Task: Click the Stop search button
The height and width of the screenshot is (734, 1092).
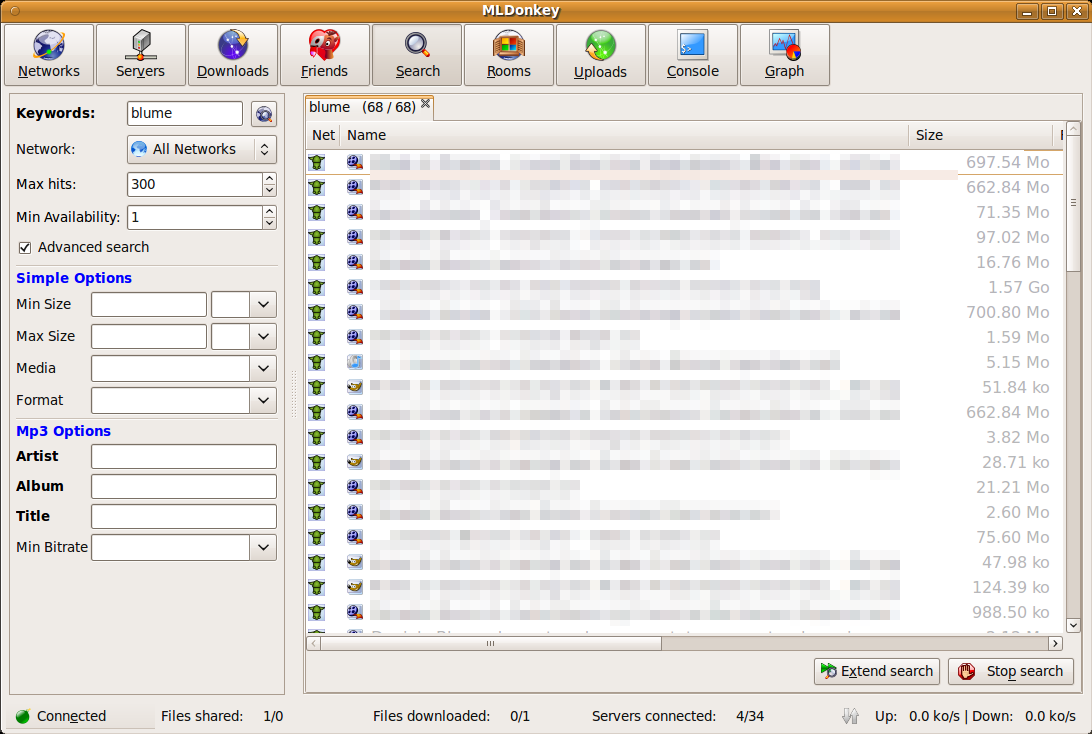Action: click(x=1011, y=671)
